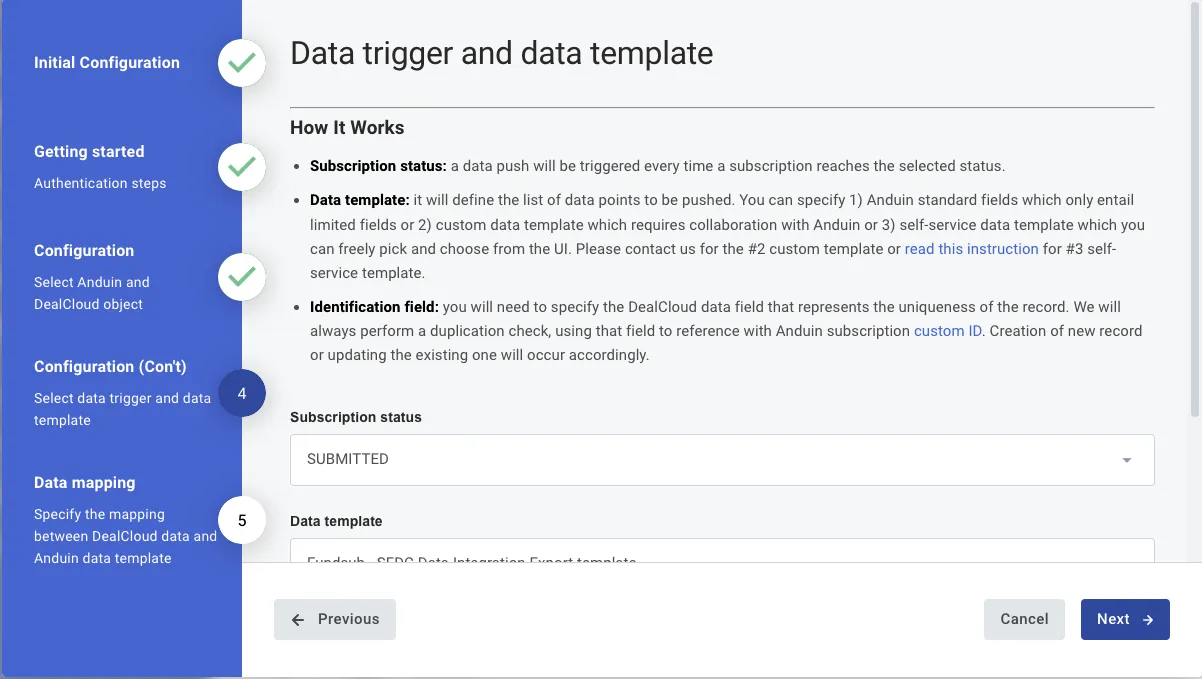Go to Initial Configuration step
The image size is (1202, 679).
[x=107, y=63]
